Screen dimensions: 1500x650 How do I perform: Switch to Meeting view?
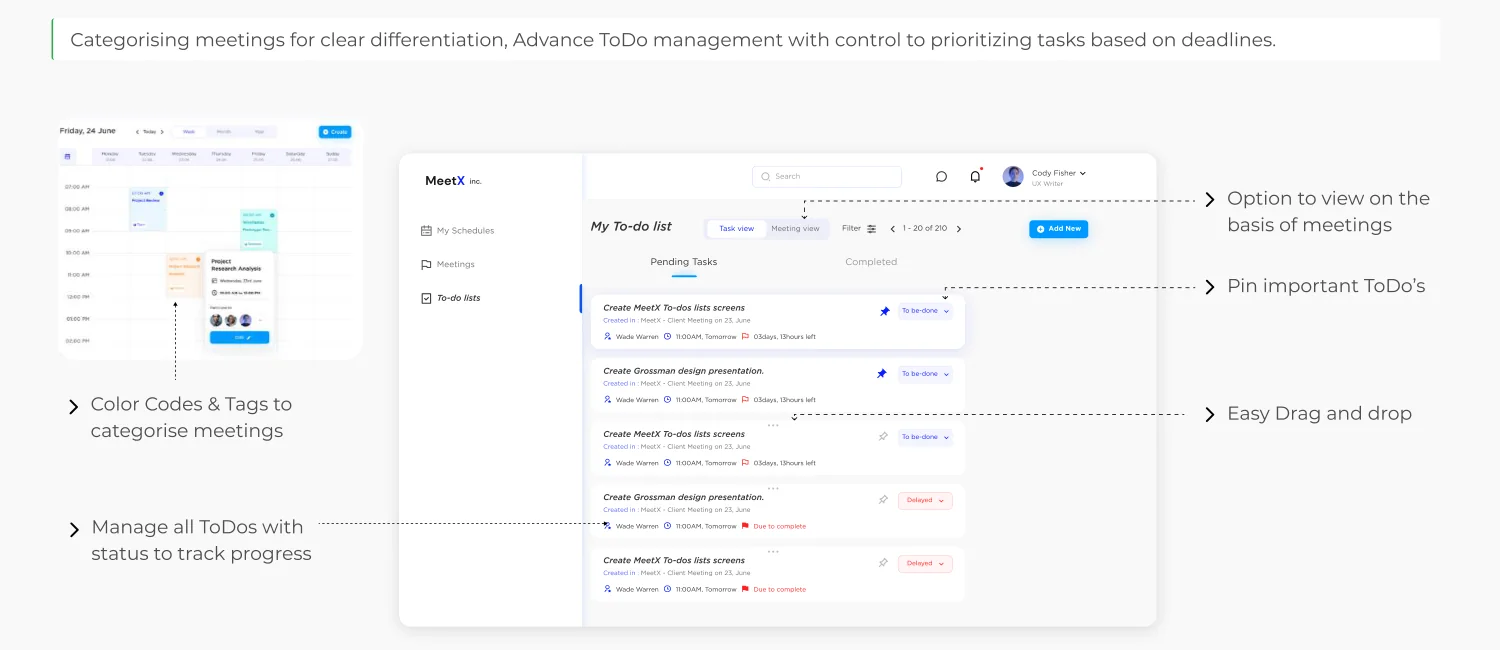click(x=795, y=229)
